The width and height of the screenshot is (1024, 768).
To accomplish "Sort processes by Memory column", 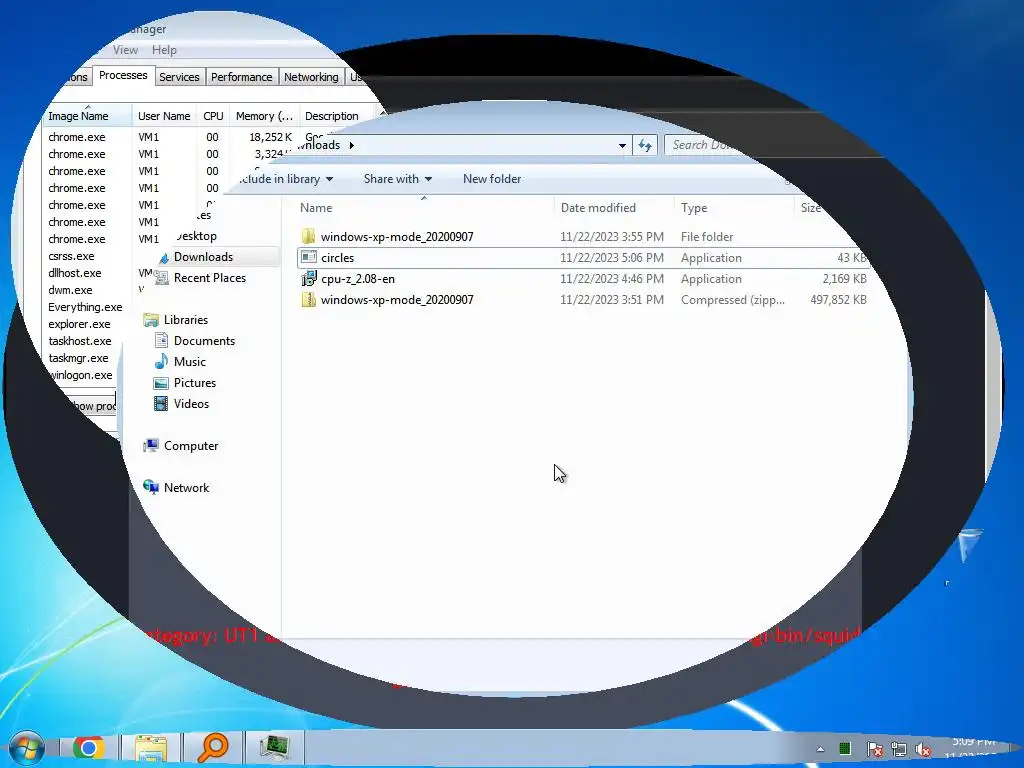I will point(264,116).
